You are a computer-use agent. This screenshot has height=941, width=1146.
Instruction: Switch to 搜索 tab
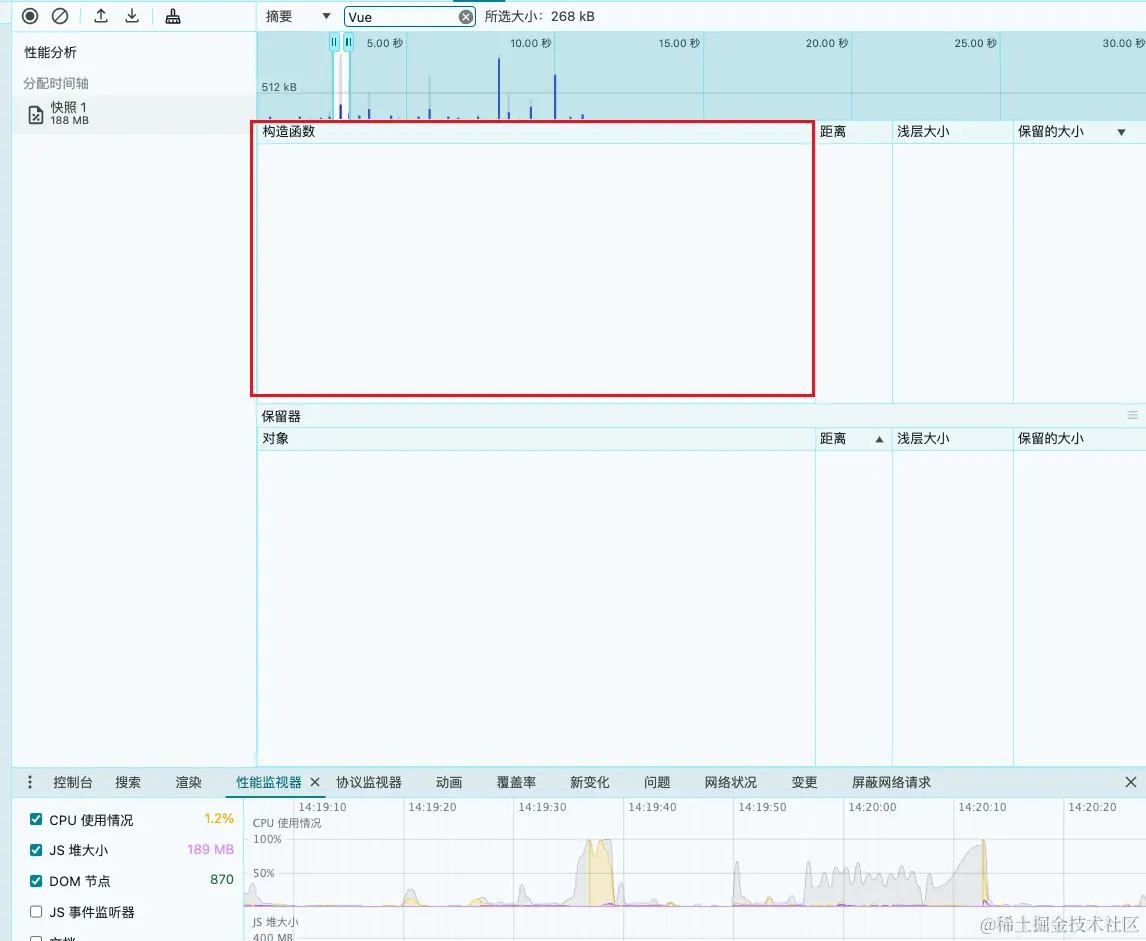pyautogui.click(x=128, y=782)
